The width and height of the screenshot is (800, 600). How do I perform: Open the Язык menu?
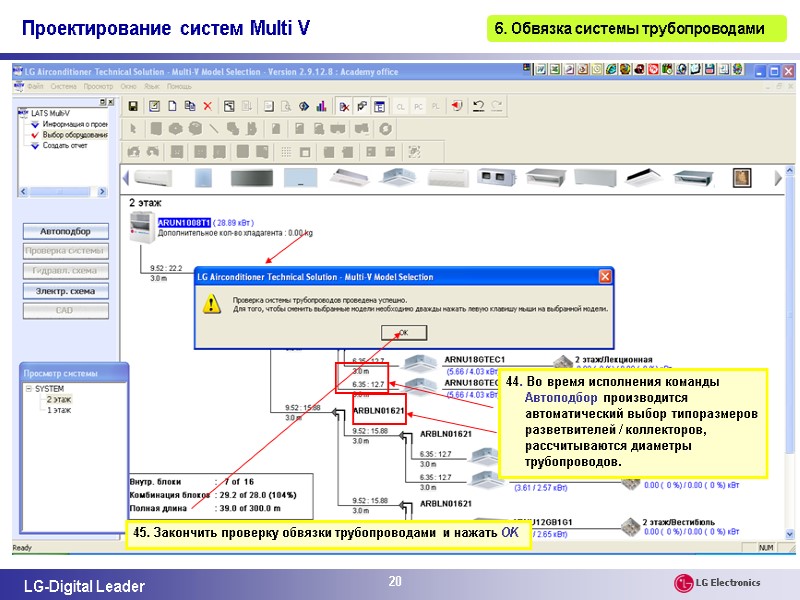tap(152, 86)
